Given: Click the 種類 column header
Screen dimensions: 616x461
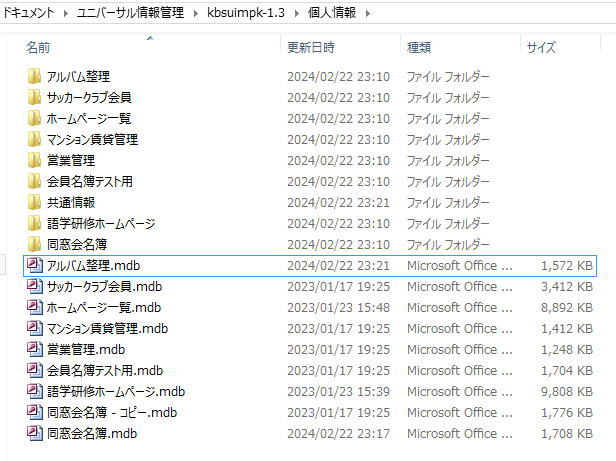Looking at the screenshot, I should [419, 48].
